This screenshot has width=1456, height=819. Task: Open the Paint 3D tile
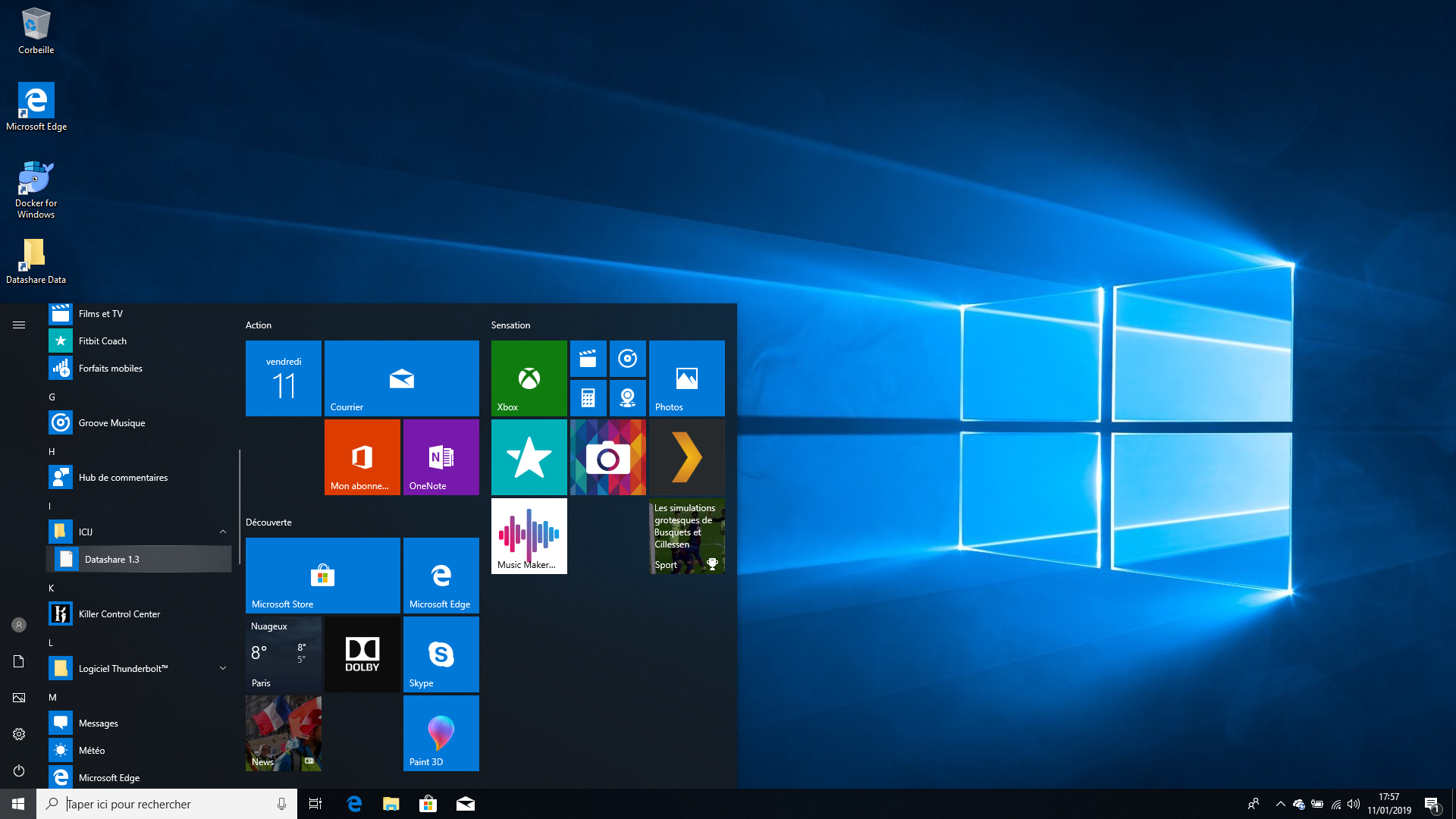pos(441,733)
